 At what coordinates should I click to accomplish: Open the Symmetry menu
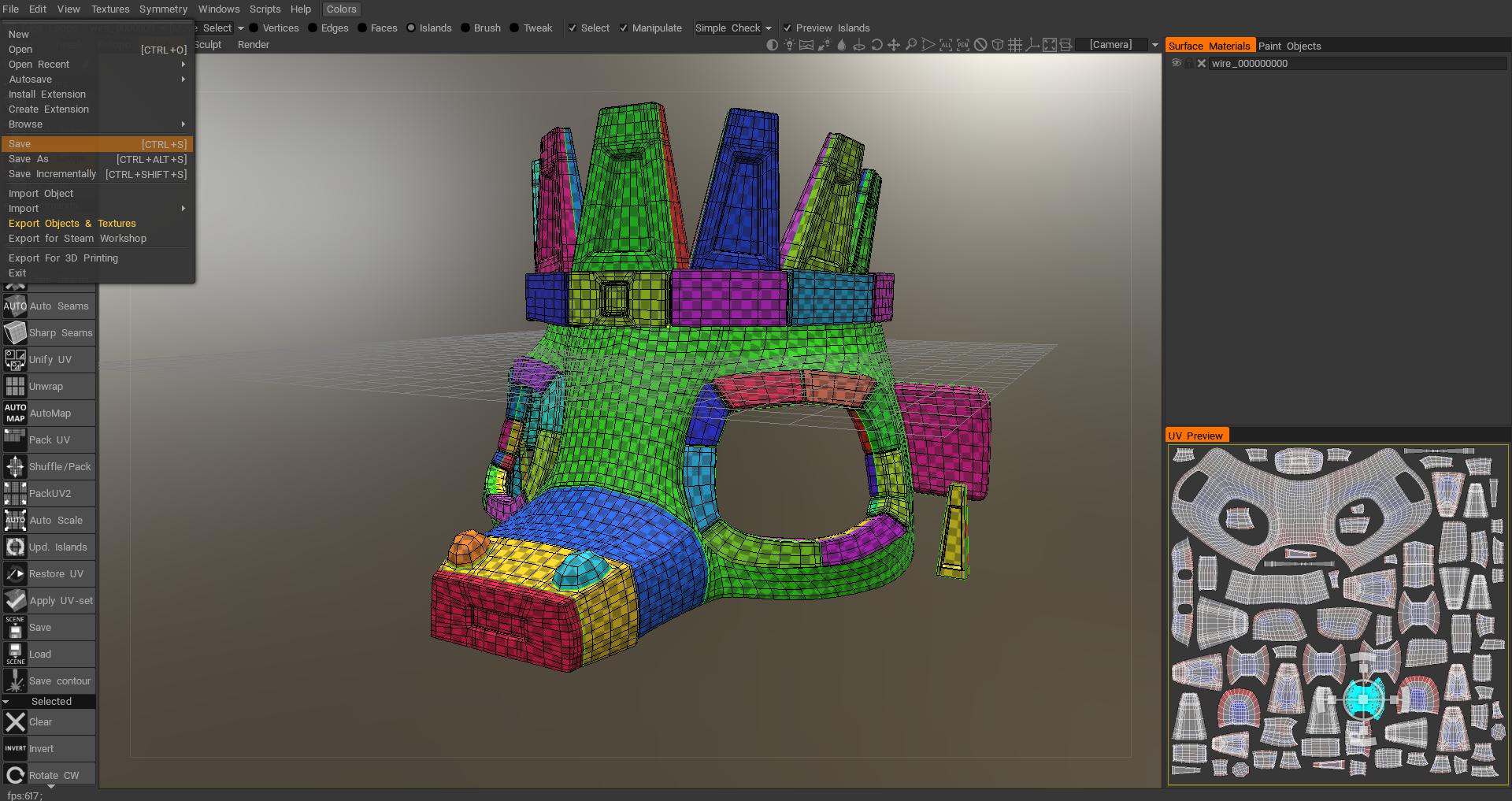(x=163, y=9)
